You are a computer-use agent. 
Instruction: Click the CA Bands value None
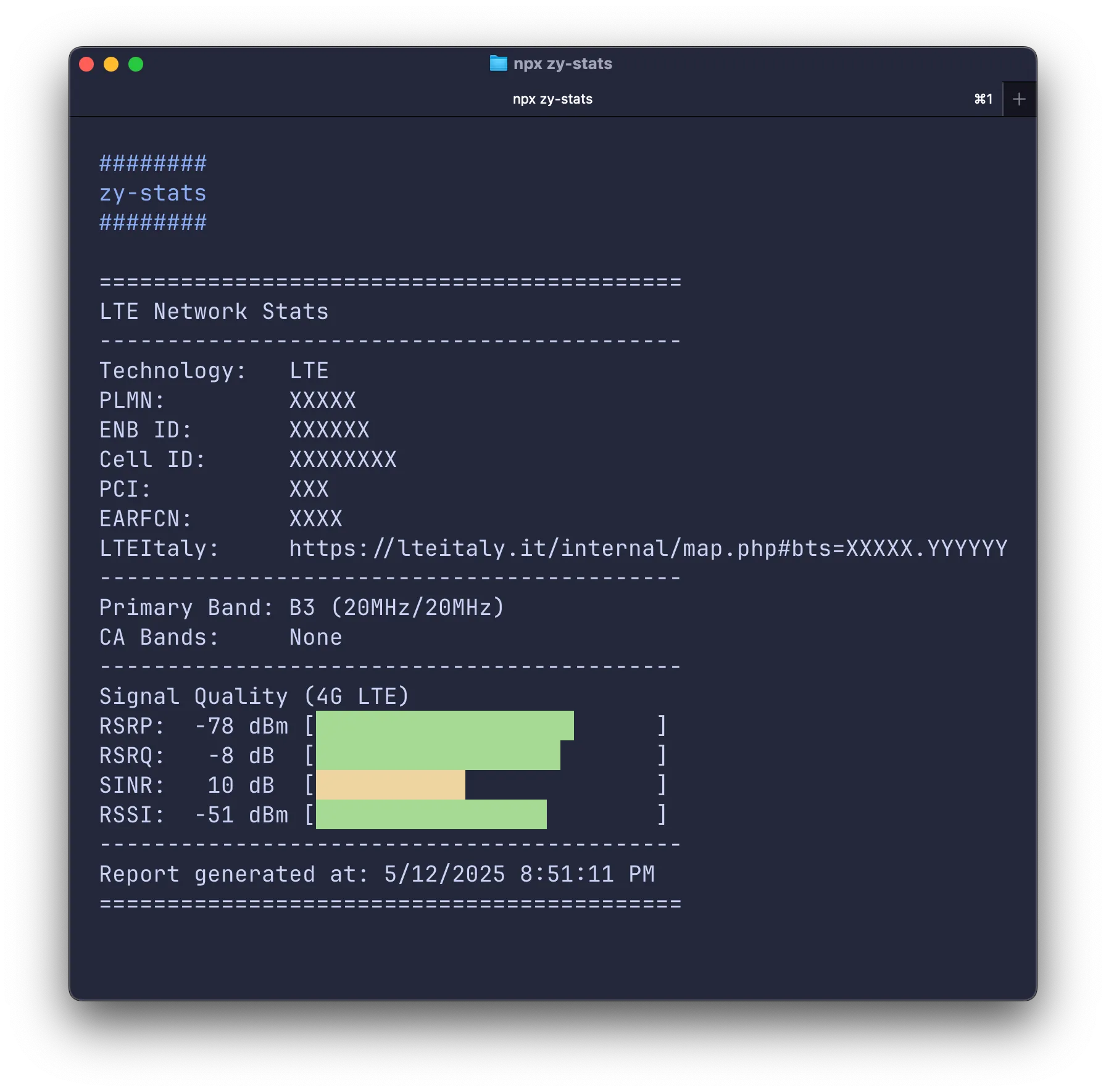(x=315, y=637)
